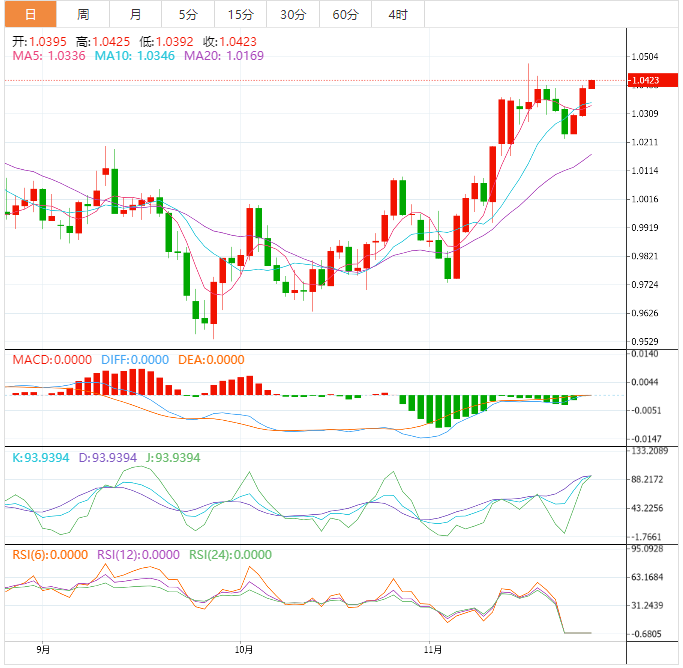This screenshot has height=668, width=683.
Task: Click the current price tag 1.0423
Action: (x=647, y=81)
